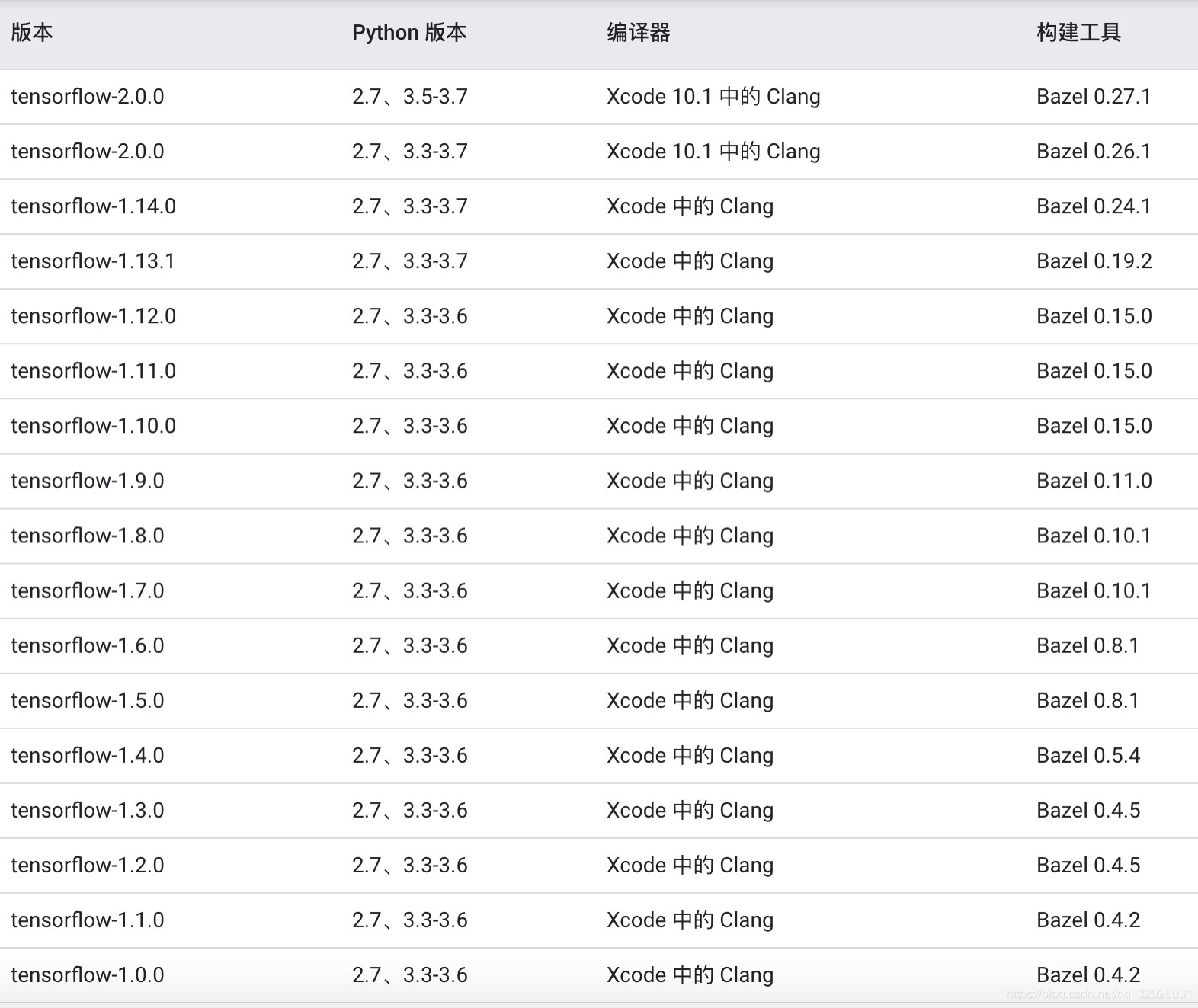1198x1008 pixels.
Task: Select Python 2.7、3.3-3.6 in the tensorflow-1.4.0 row
Action: 410,755
